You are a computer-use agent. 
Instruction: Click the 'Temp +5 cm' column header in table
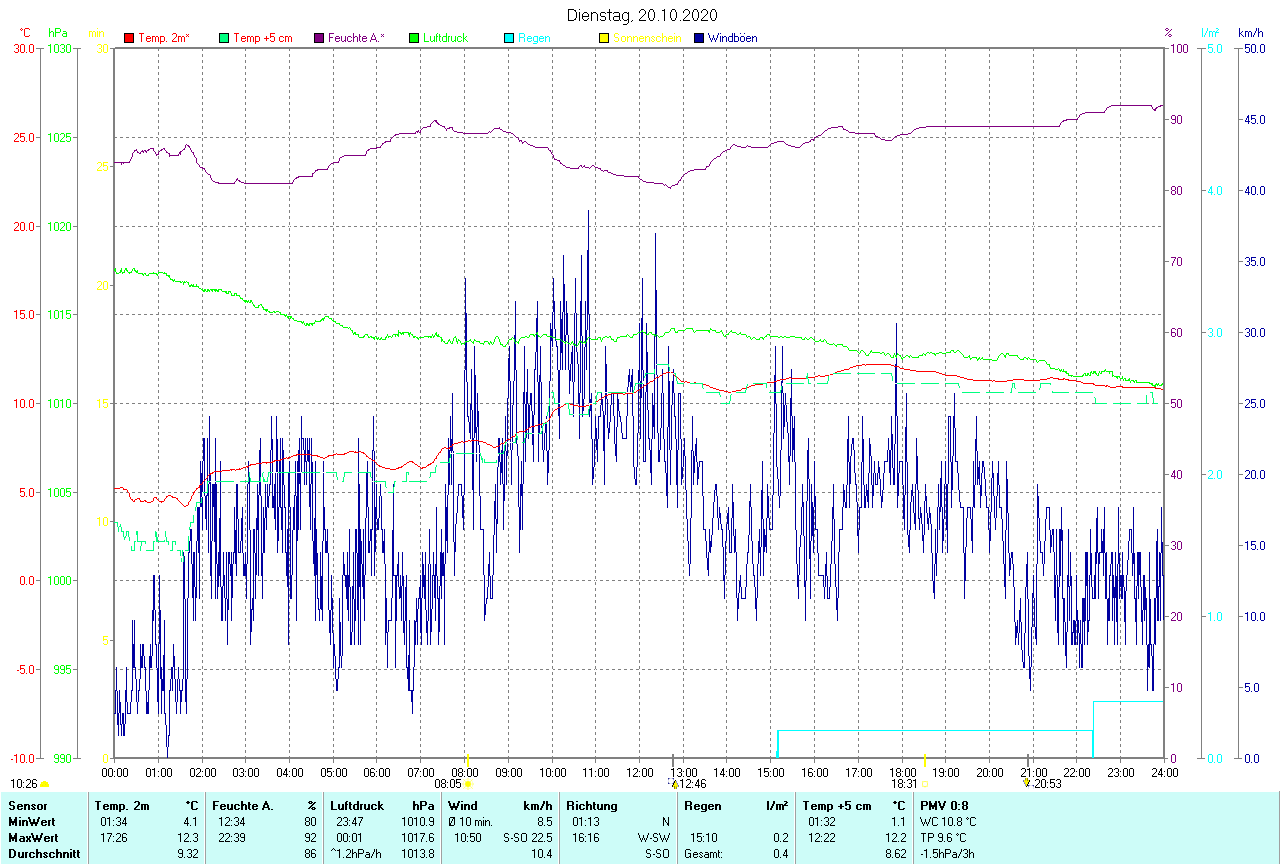pos(837,806)
